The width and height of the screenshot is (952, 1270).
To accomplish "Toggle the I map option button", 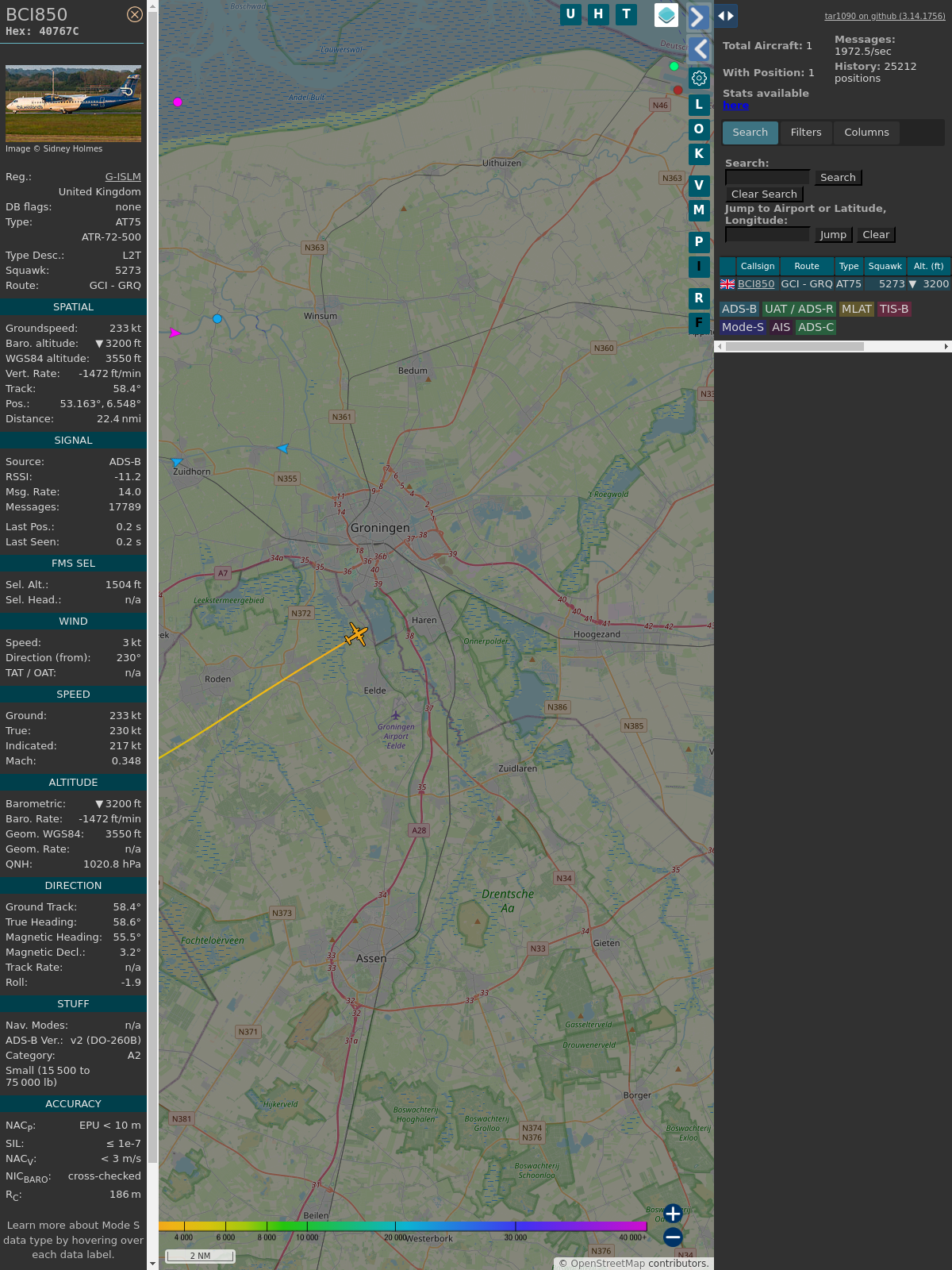I will click(699, 267).
